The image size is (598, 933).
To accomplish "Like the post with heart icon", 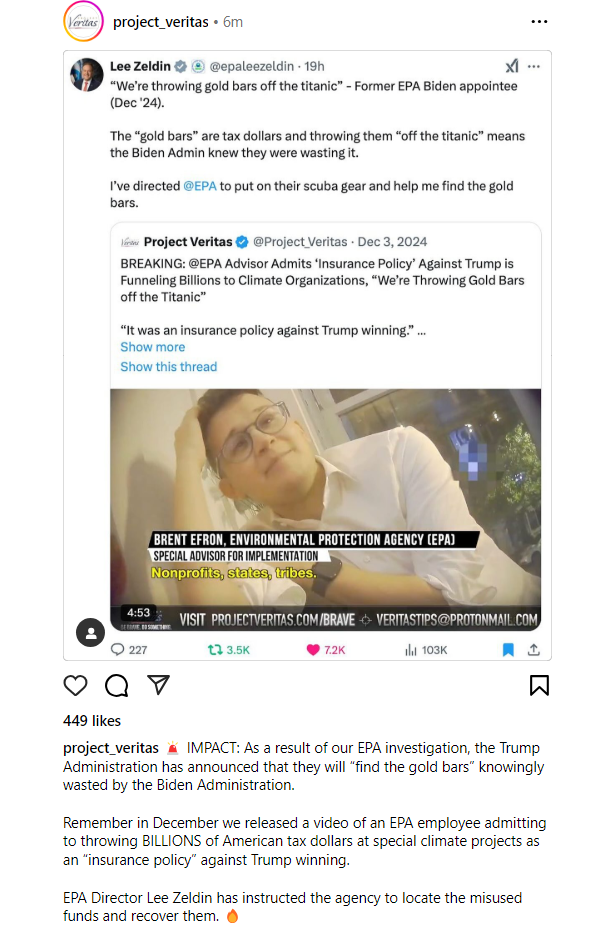I will 75,686.
